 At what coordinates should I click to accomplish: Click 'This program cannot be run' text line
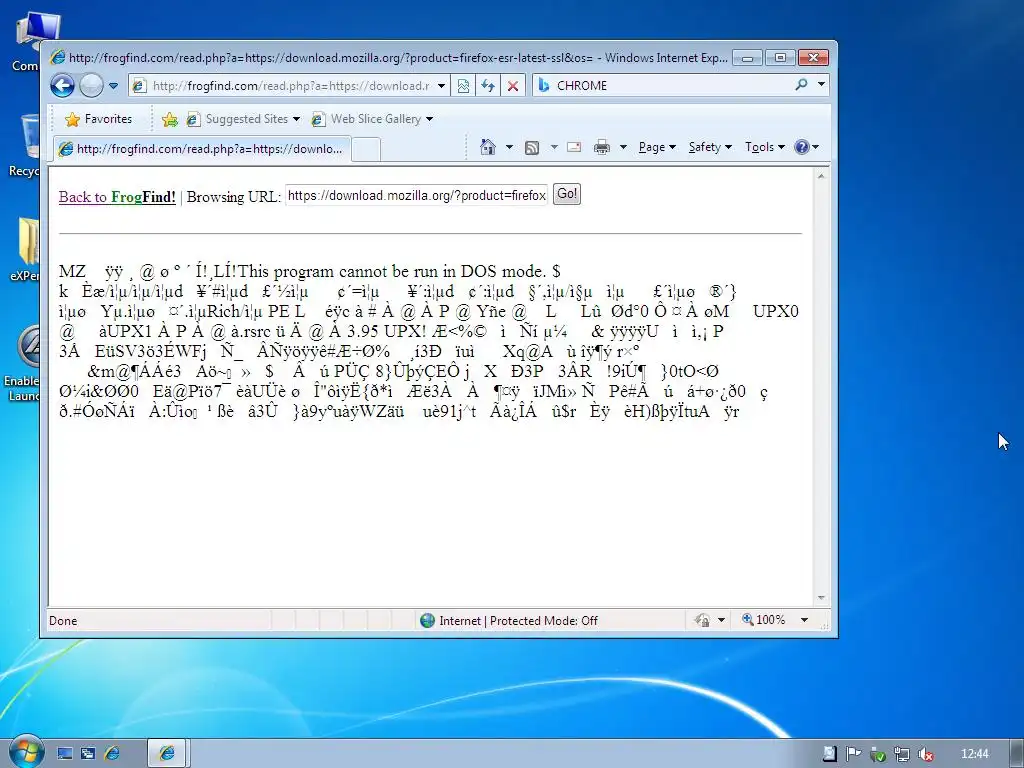point(310,271)
